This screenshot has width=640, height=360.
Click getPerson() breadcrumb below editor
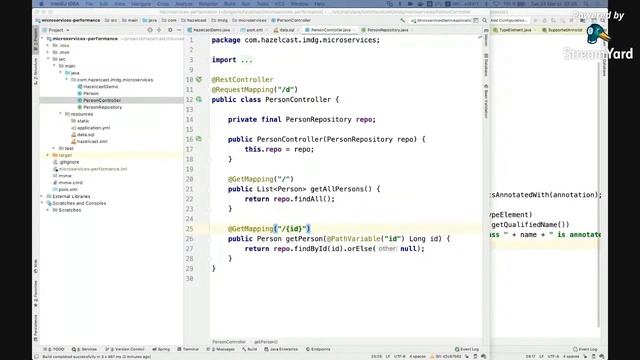(266, 342)
